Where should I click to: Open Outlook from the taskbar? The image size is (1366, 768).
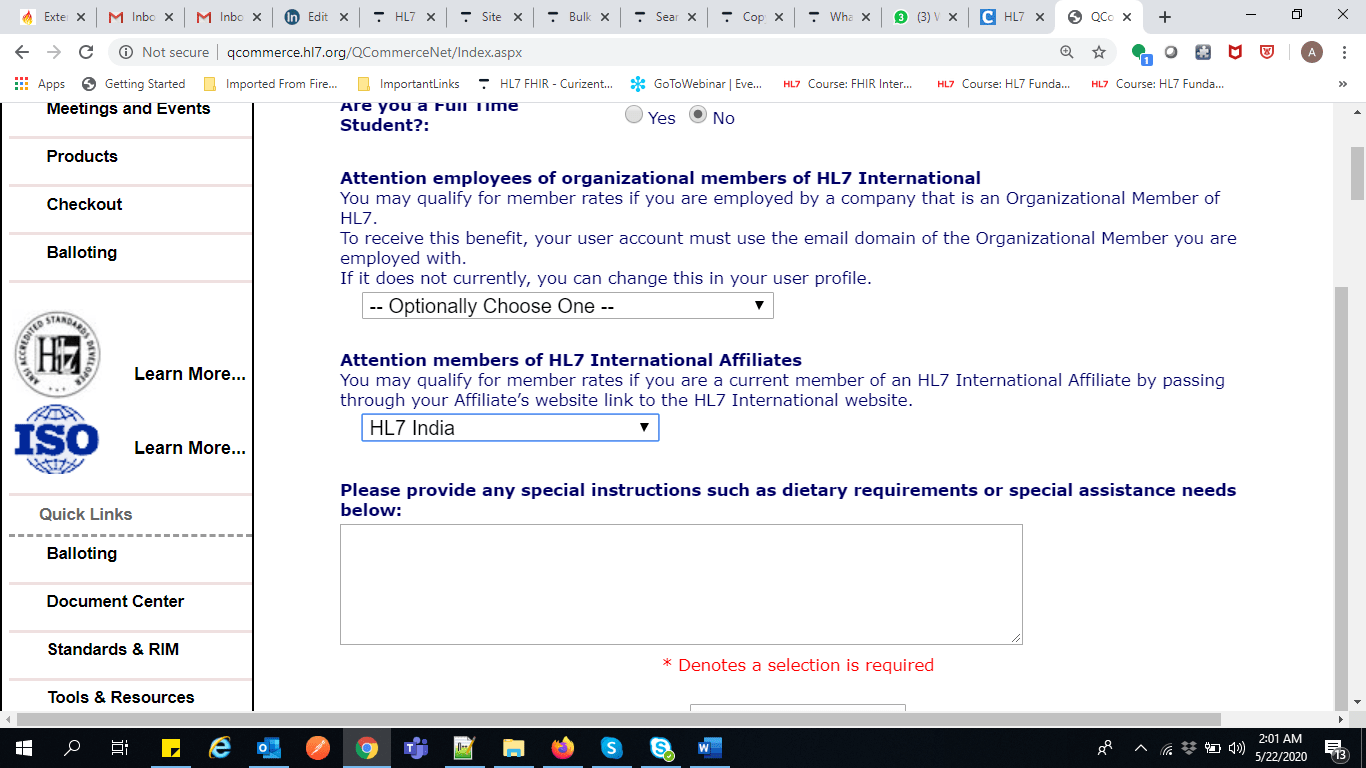(268, 747)
